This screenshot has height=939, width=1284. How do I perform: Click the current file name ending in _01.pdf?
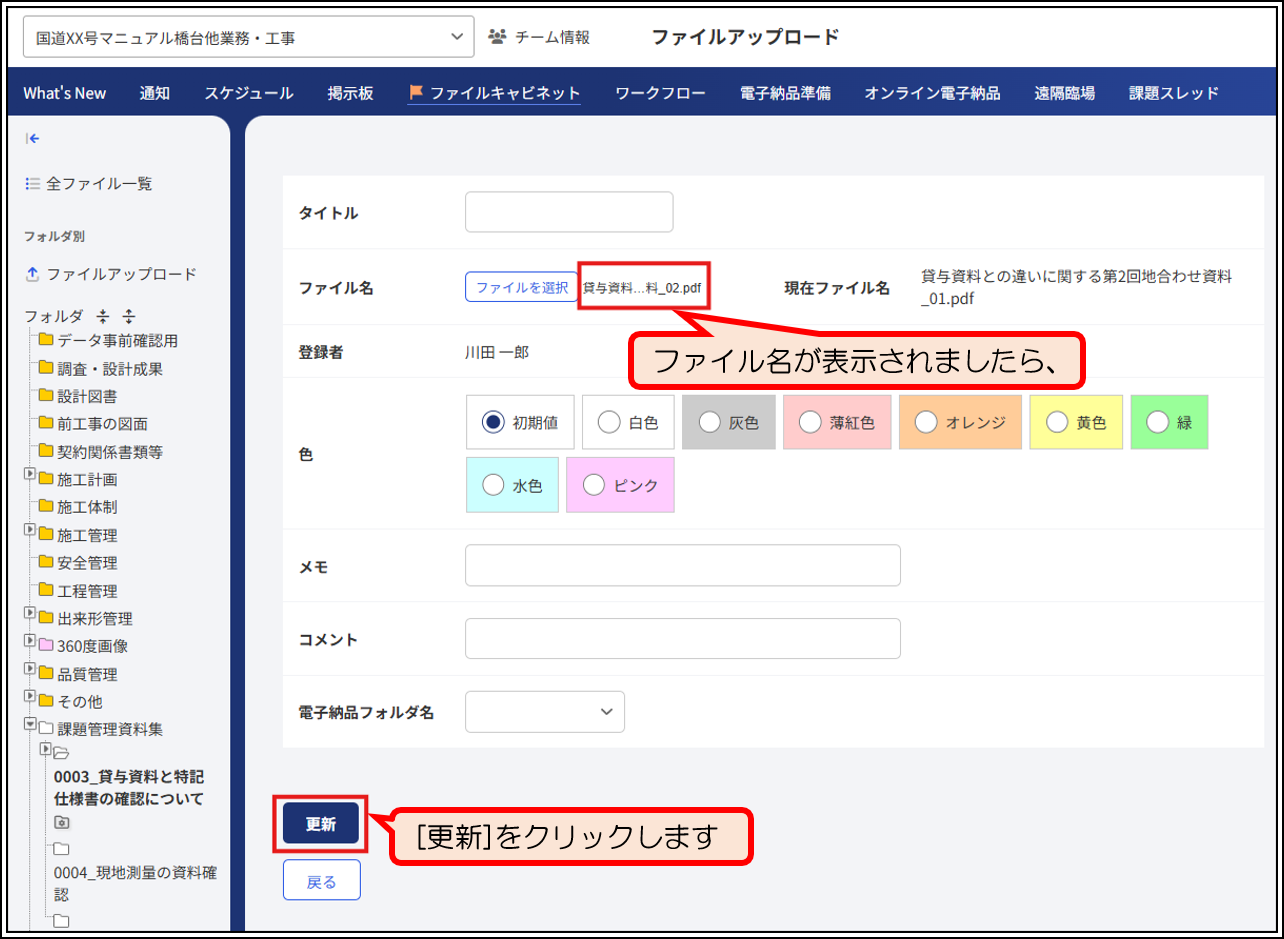[1076, 287]
